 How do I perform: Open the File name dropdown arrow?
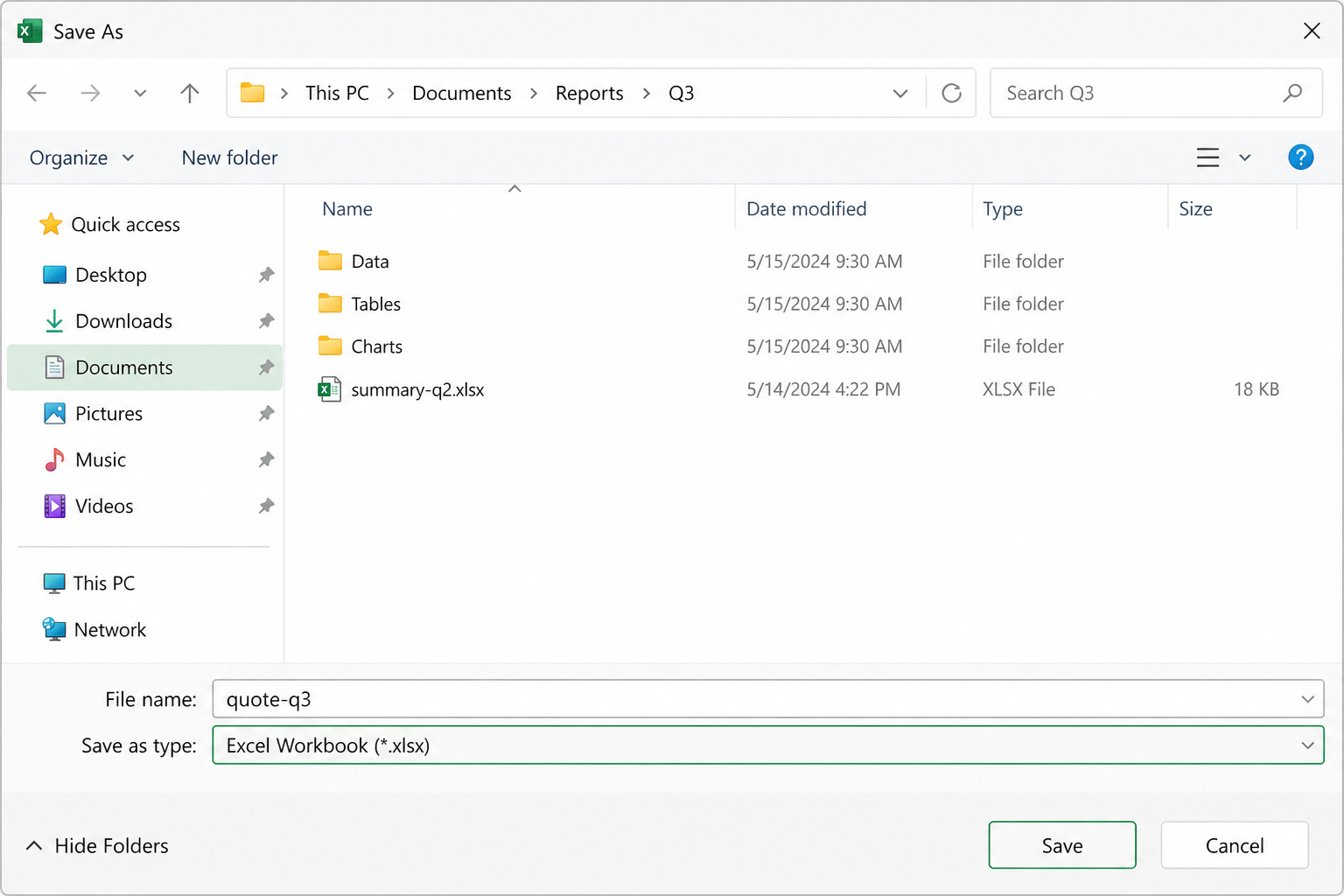[1307, 699]
